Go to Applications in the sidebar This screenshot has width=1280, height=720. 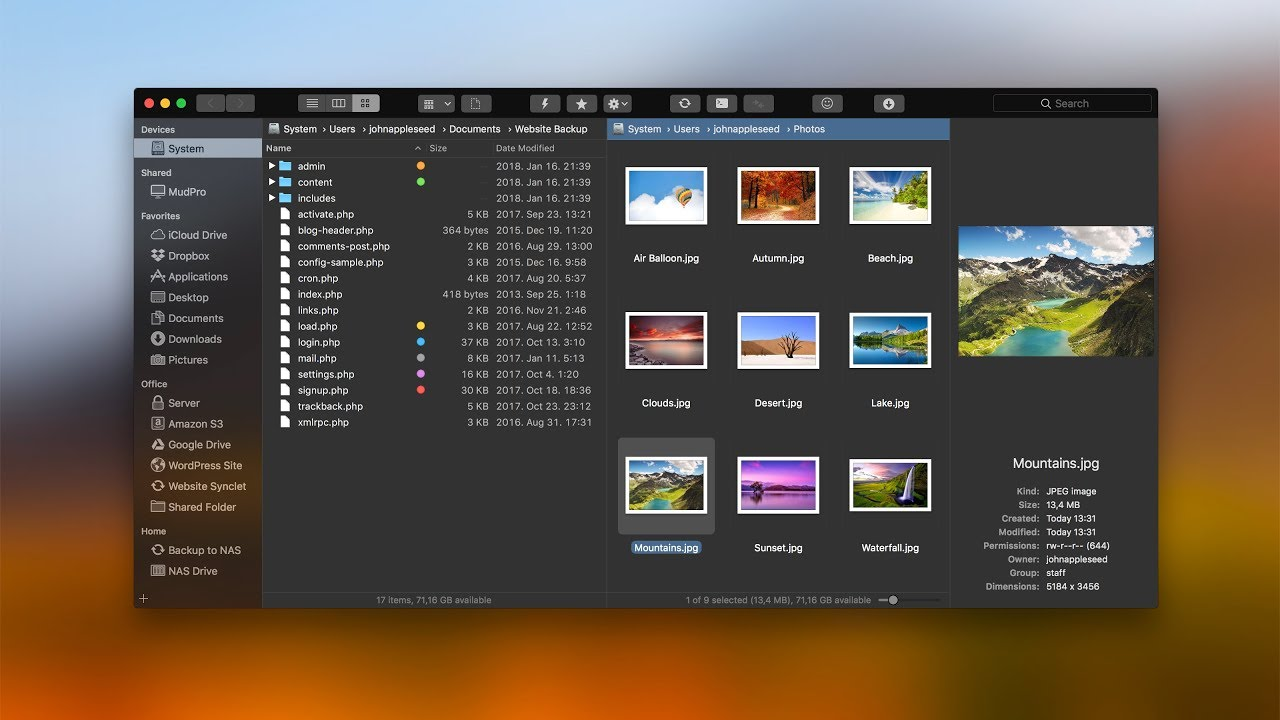click(x=198, y=277)
